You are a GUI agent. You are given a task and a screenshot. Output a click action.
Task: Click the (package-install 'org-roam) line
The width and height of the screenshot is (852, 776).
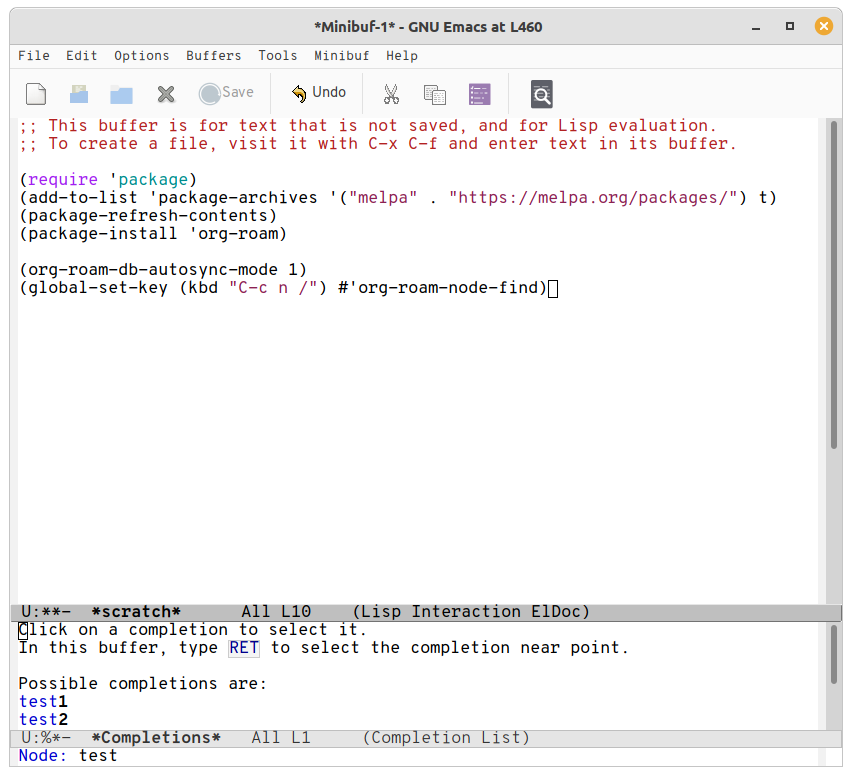[x=153, y=234]
